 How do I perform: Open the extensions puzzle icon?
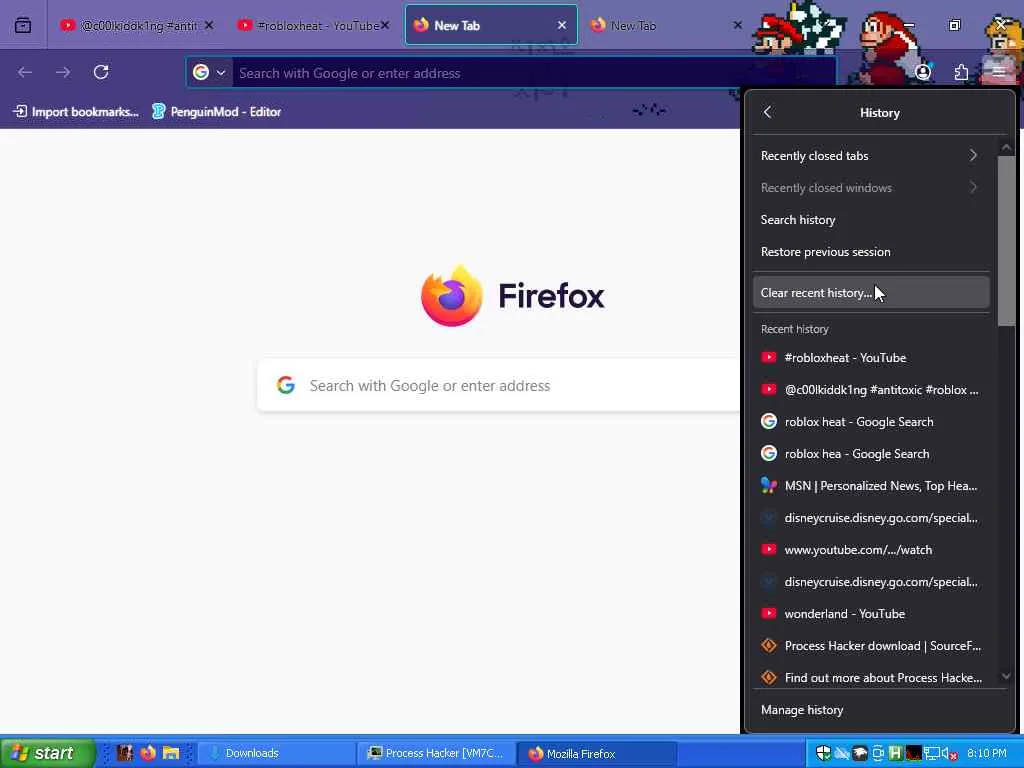point(961,72)
